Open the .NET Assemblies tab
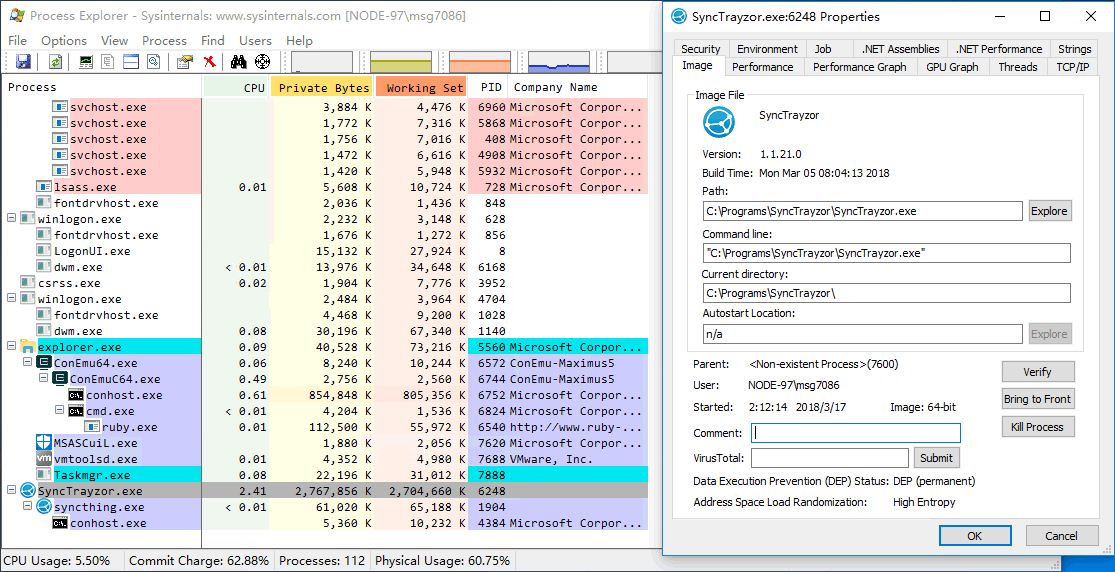 pos(900,49)
